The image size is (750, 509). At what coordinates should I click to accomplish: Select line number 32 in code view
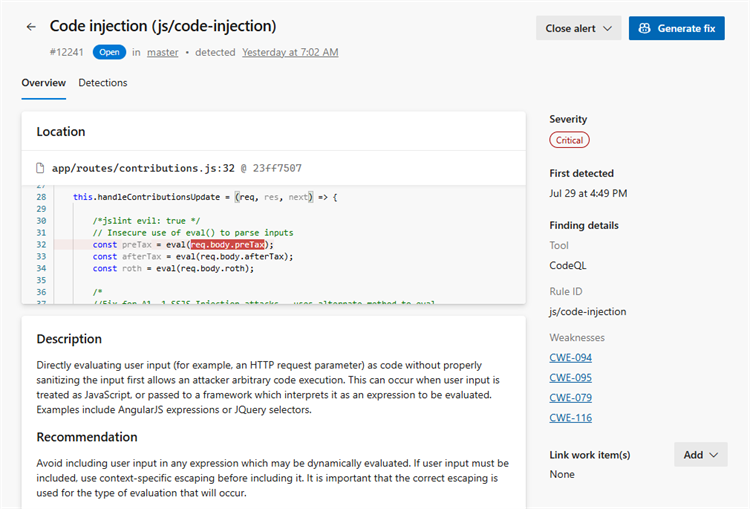point(41,244)
